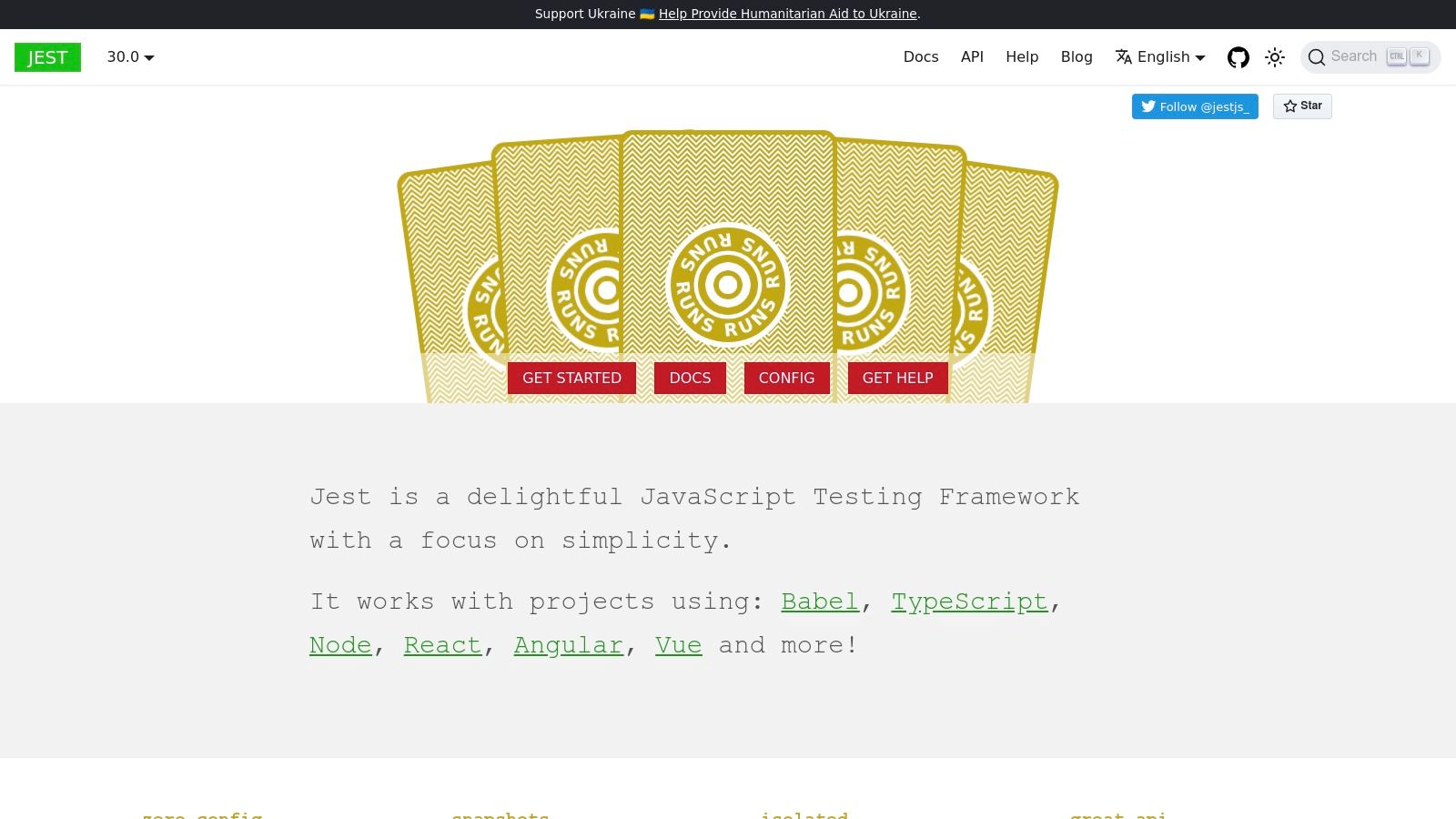Click the GET STARTED button
The height and width of the screenshot is (819, 1456).
coord(571,379)
